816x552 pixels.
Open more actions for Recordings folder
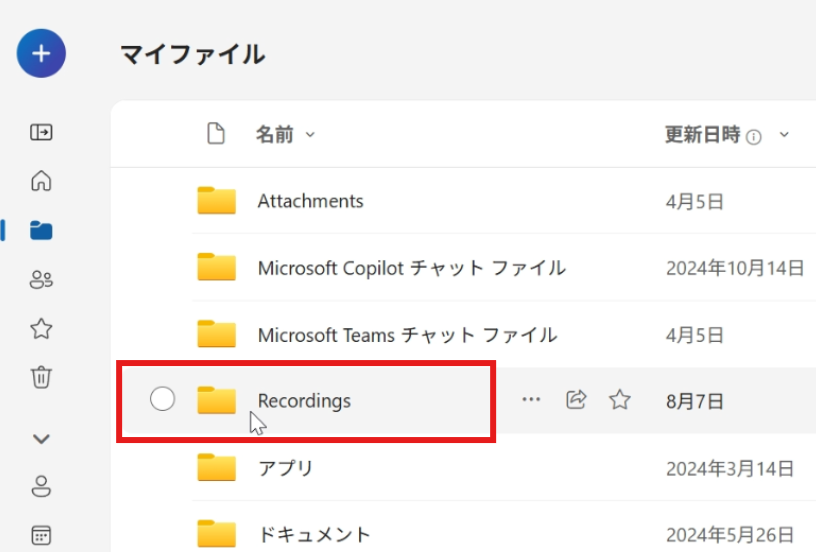pos(531,400)
